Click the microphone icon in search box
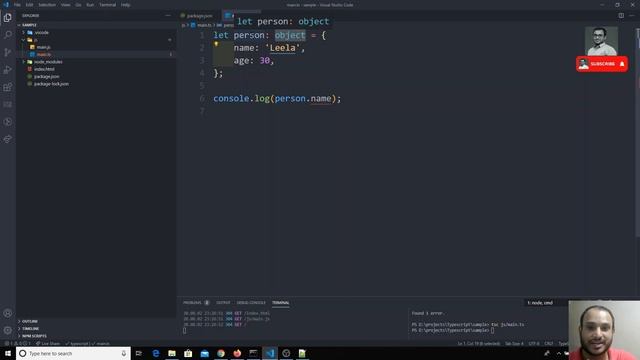The height and width of the screenshot is (360, 640). click(x=124, y=353)
